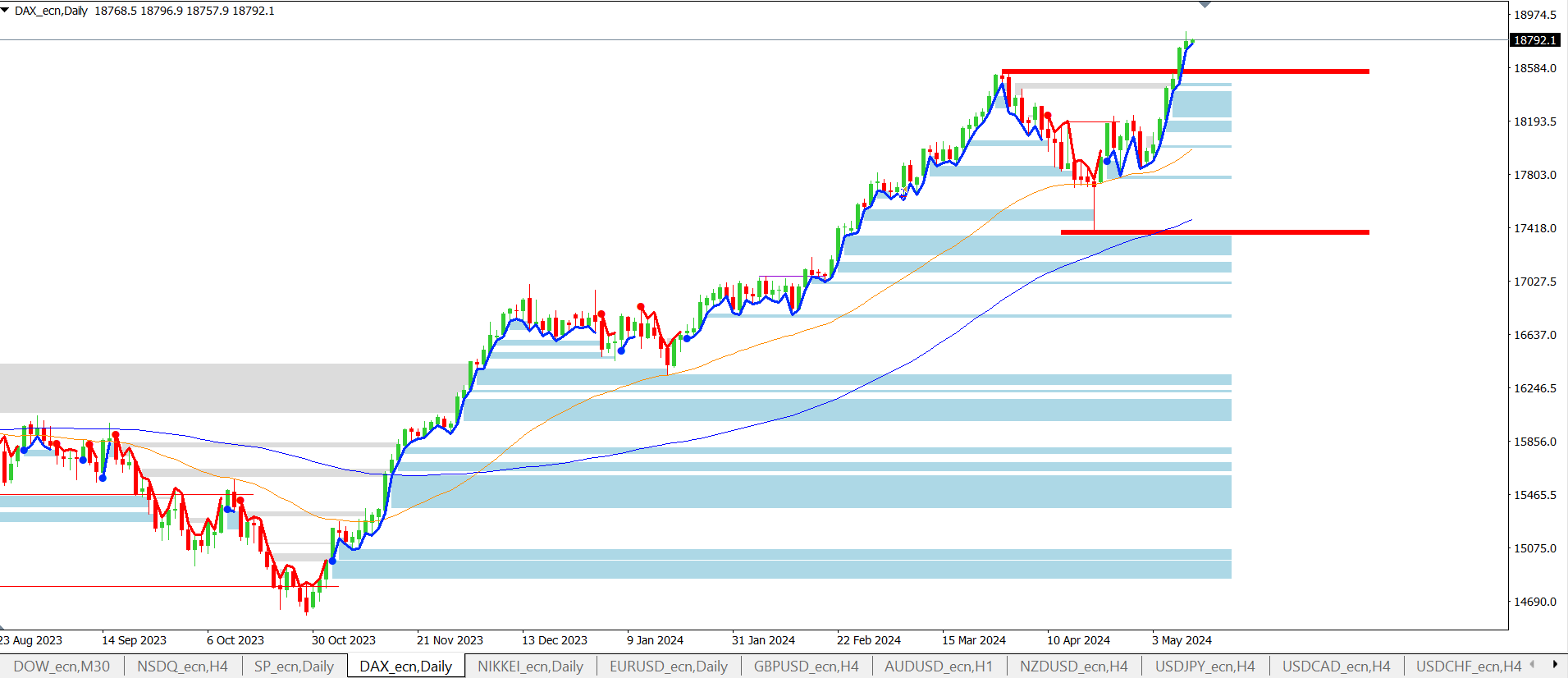
Task: Click the 14 Sep 2023 date label
Action: coord(134,640)
